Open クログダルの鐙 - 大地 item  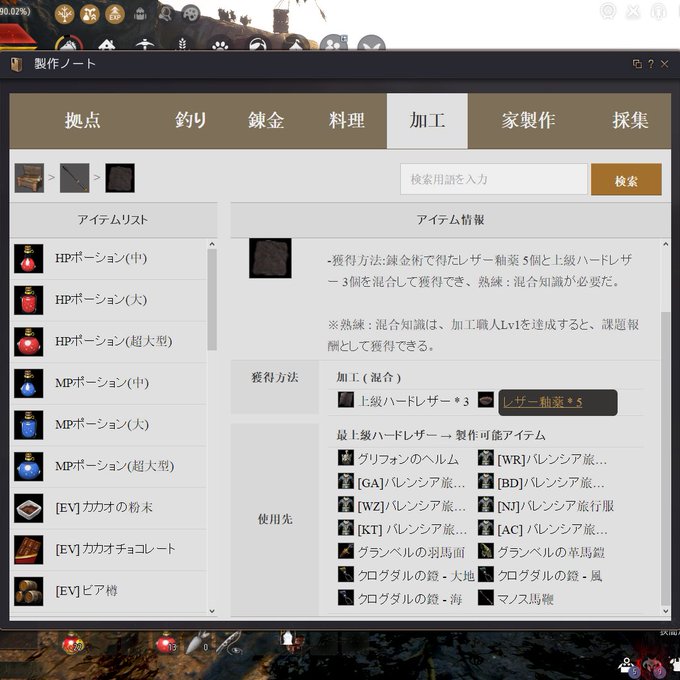(415, 576)
